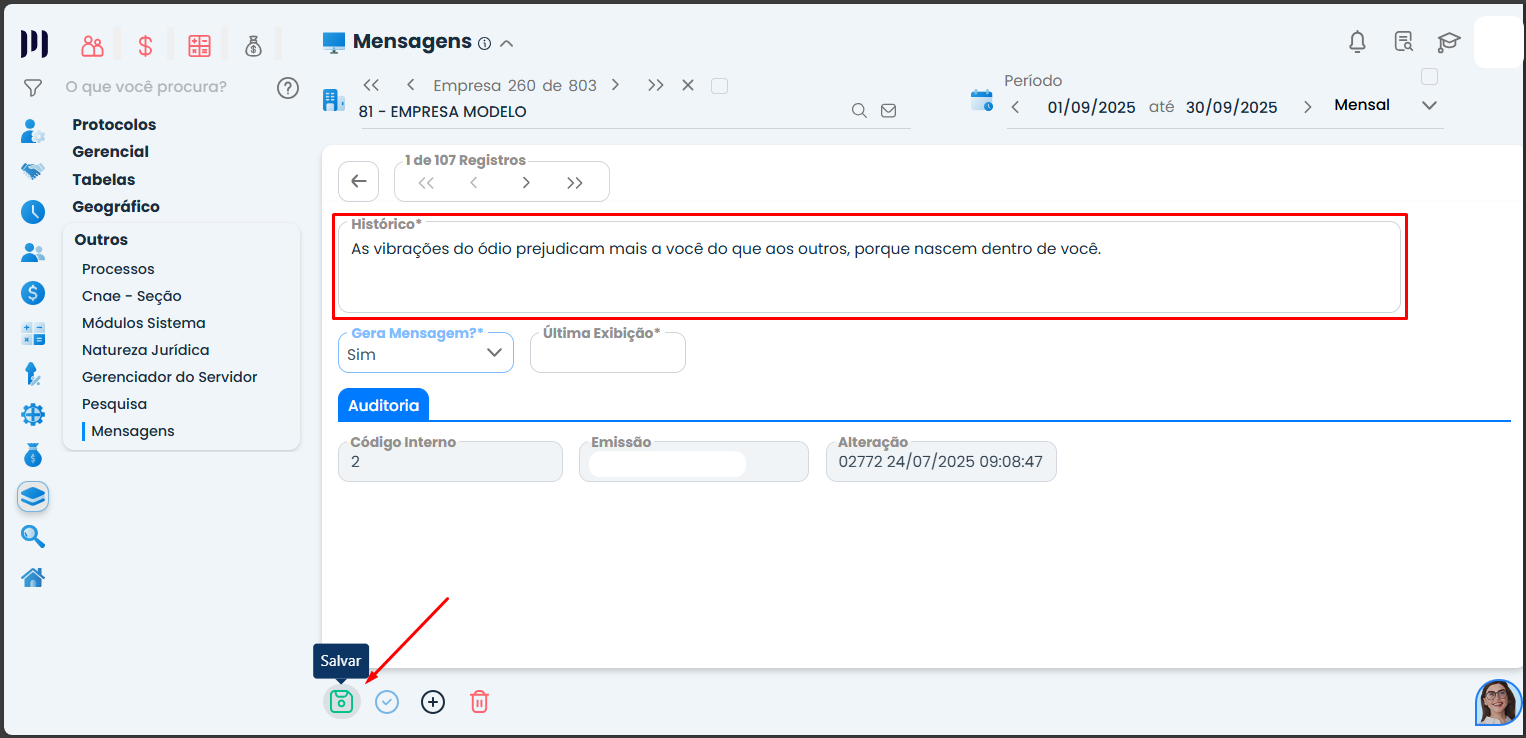Screen dimensions: 1526x738
Task: Open the Protocolos menu
Action: coord(114,125)
